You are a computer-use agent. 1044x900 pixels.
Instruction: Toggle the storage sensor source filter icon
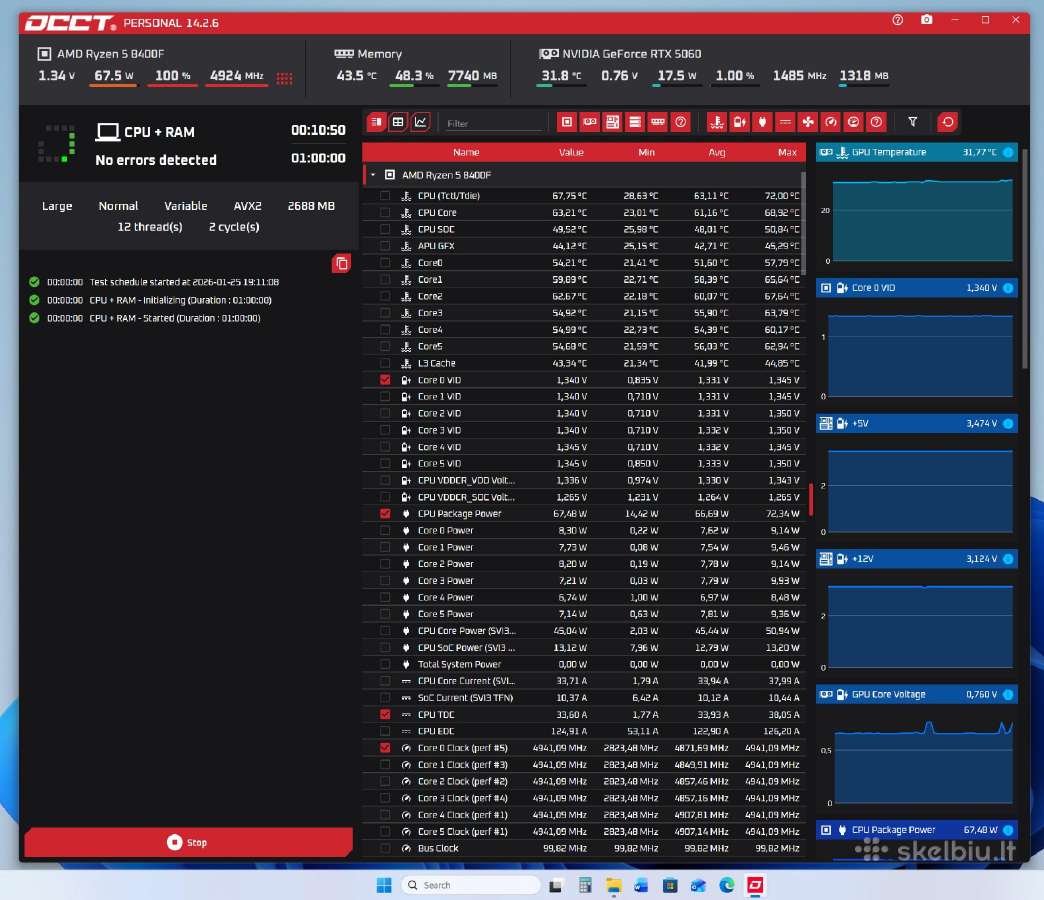[x=635, y=122]
